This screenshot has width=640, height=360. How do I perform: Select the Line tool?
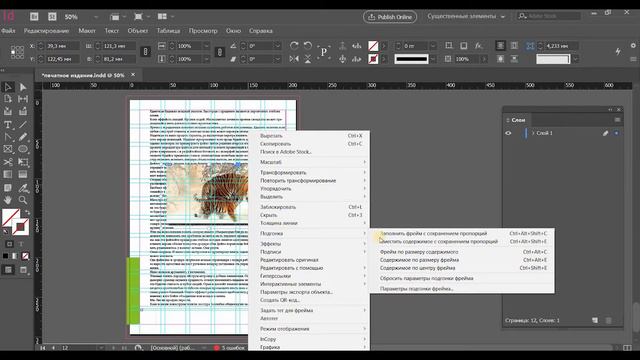[23, 125]
